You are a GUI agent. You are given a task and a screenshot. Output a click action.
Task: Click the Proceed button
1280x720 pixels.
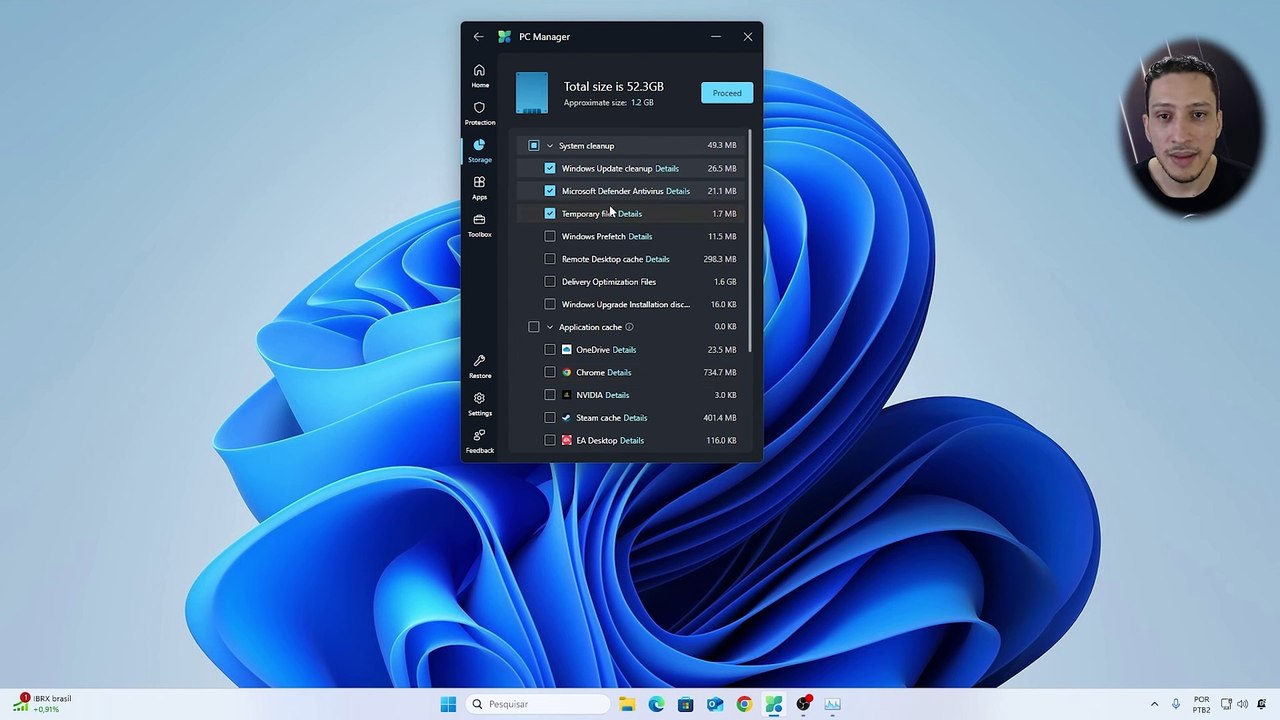point(727,93)
